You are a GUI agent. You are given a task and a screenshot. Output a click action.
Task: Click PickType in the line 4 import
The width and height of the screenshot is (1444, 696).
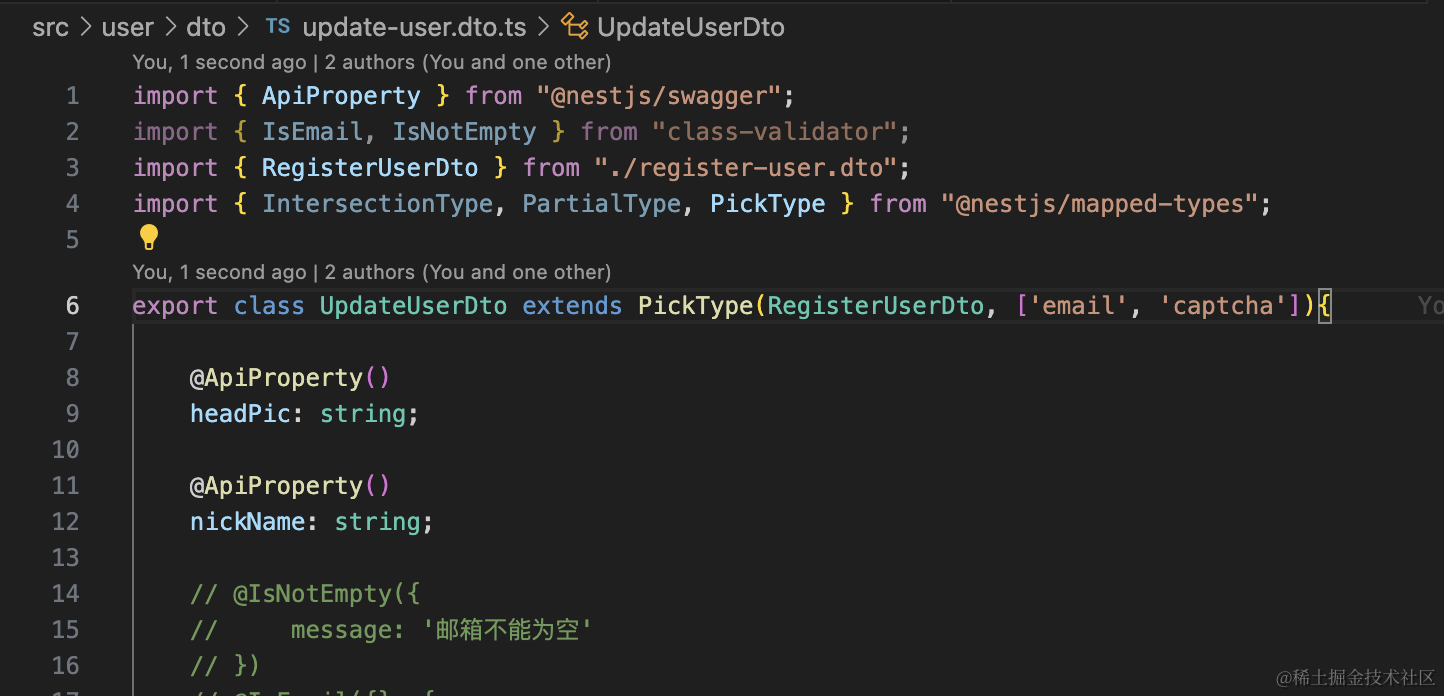pos(768,204)
